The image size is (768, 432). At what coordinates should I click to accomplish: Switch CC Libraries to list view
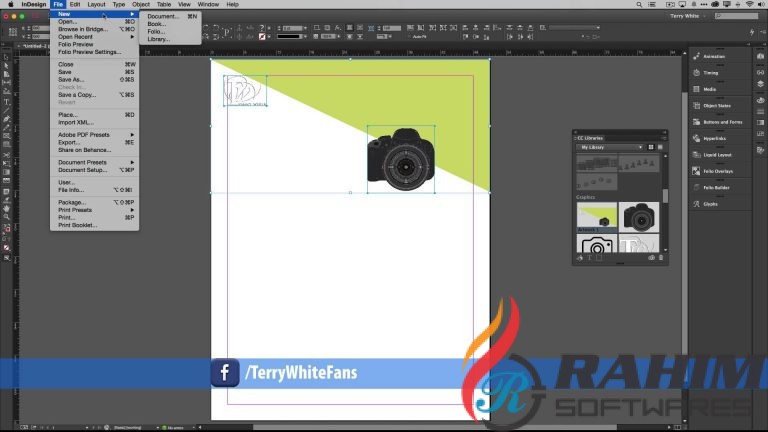660,147
